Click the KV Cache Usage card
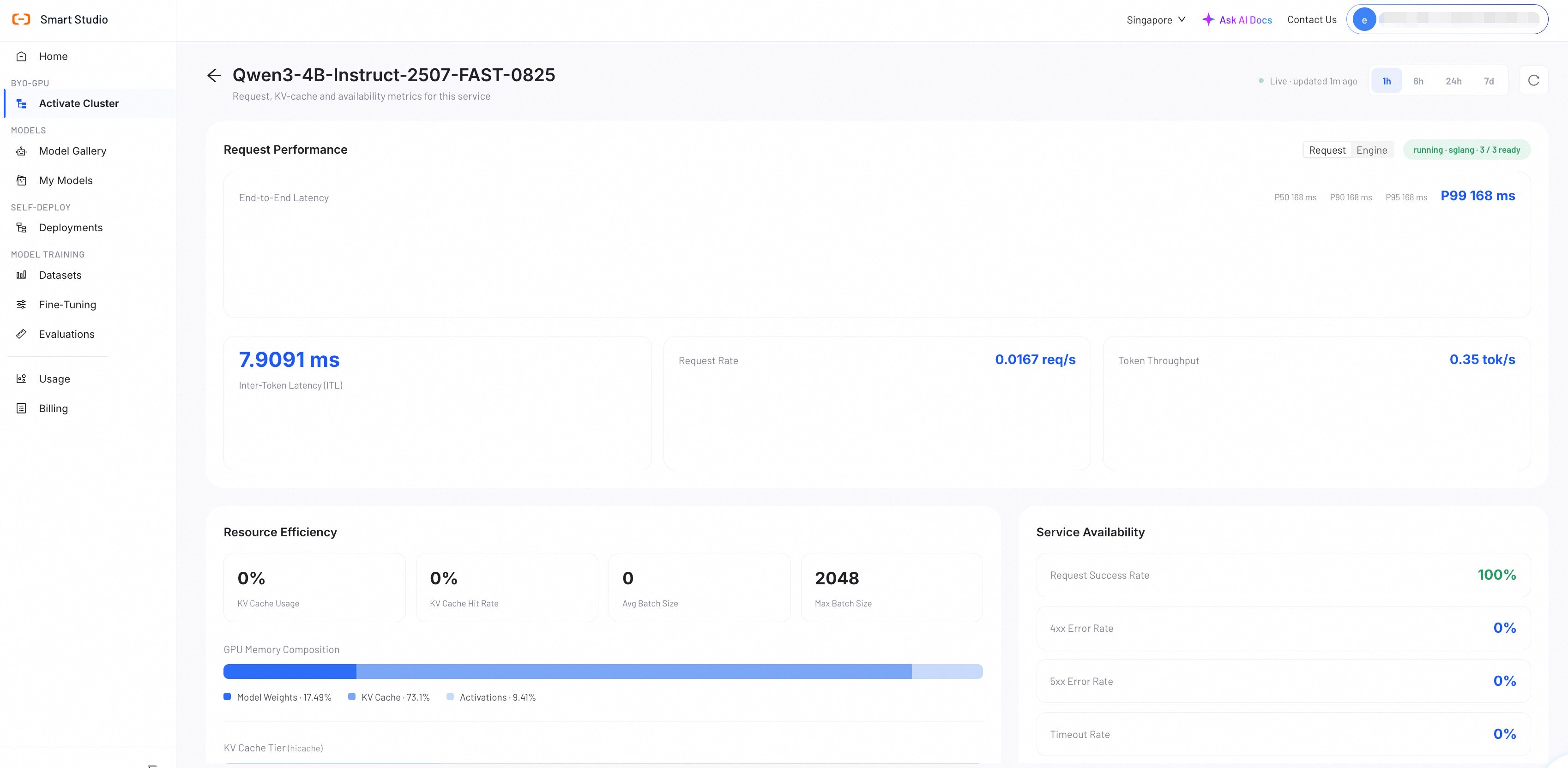The width and height of the screenshot is (1568, 768). point(314,587)
